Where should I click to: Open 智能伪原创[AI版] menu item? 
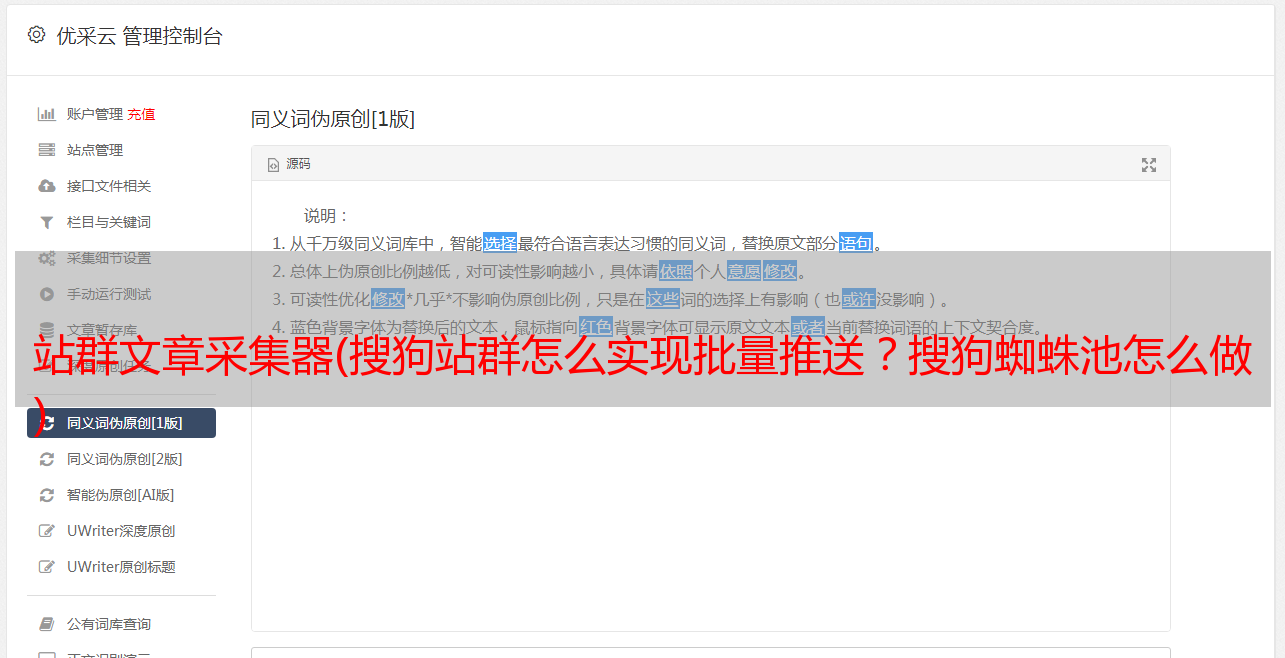[121, 495]
